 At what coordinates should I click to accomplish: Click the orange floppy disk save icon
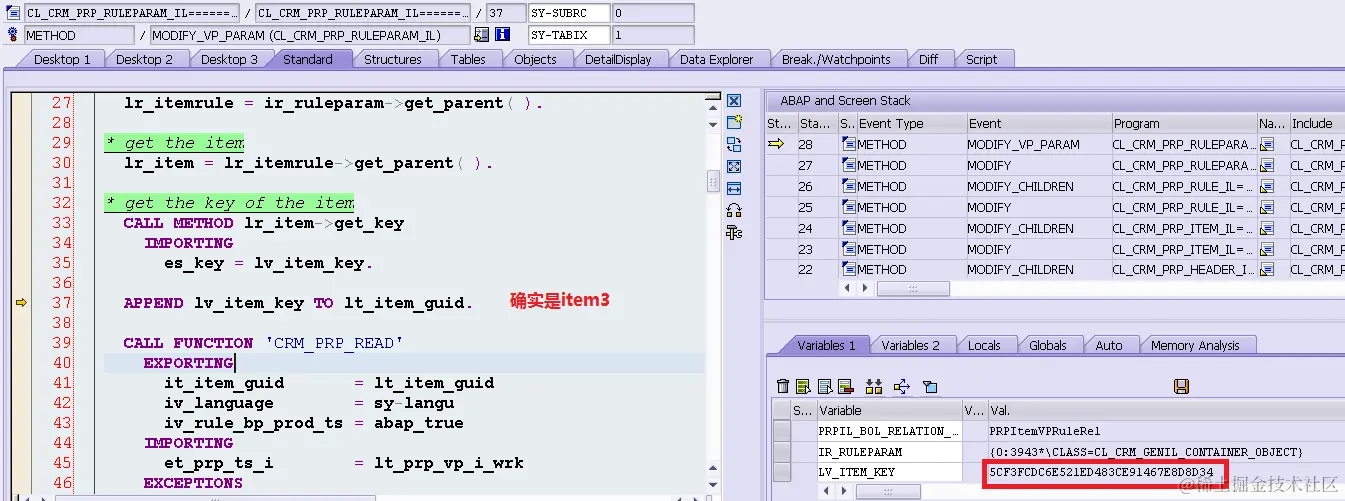point(1181,386)
